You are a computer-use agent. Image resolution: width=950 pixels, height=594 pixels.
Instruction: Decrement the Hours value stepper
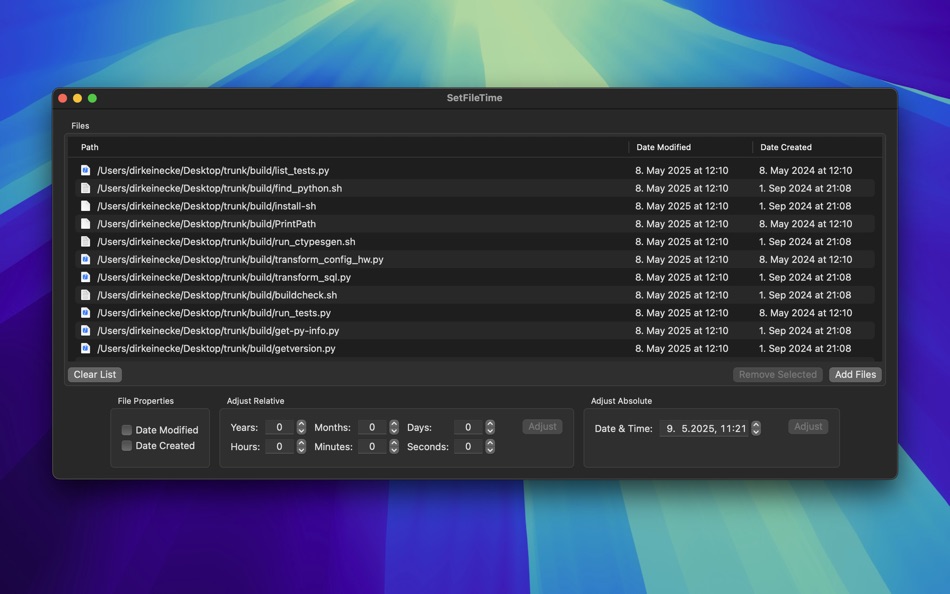(301, 450)
